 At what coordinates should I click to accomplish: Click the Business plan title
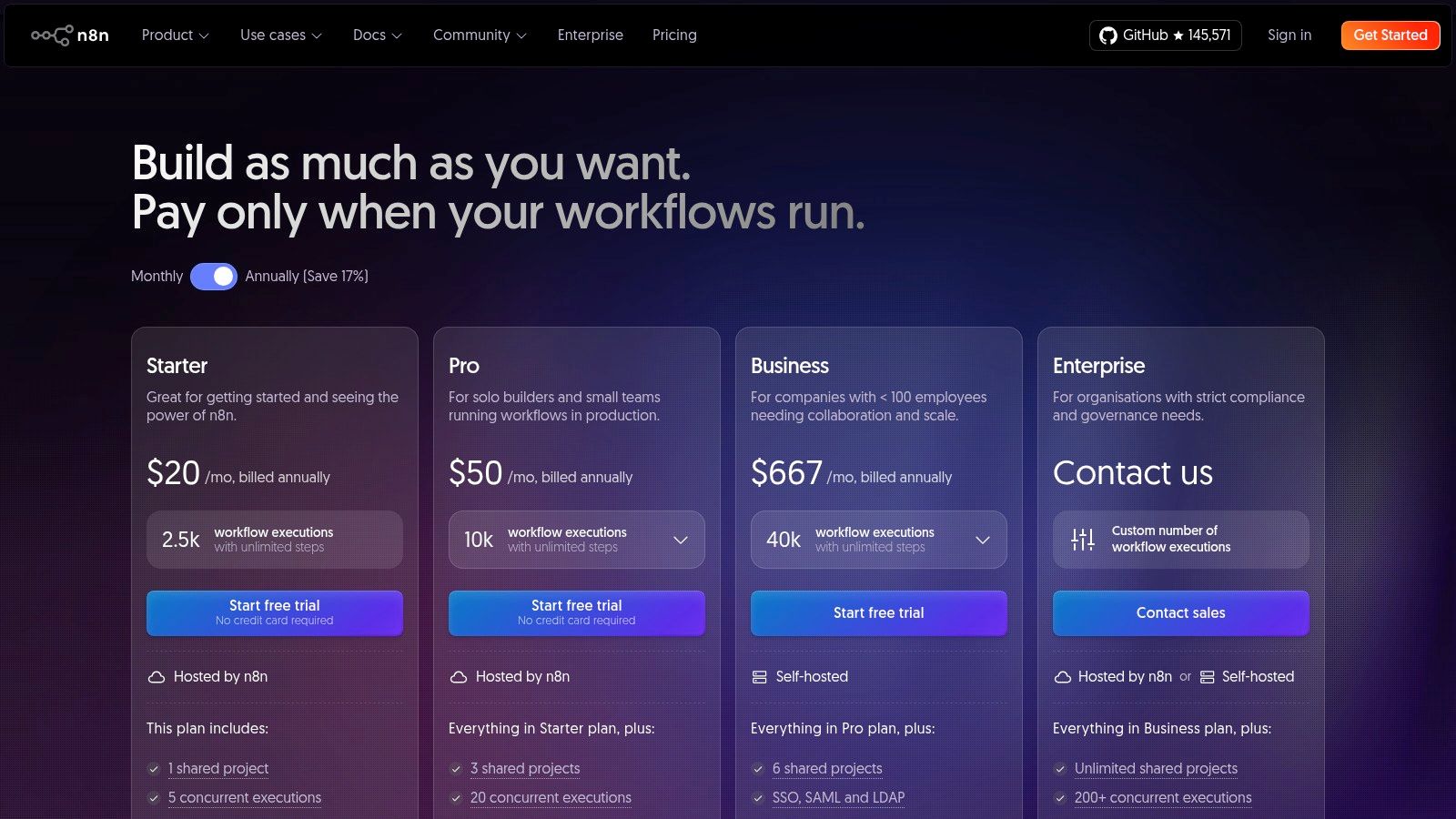(x=790, y=366)
